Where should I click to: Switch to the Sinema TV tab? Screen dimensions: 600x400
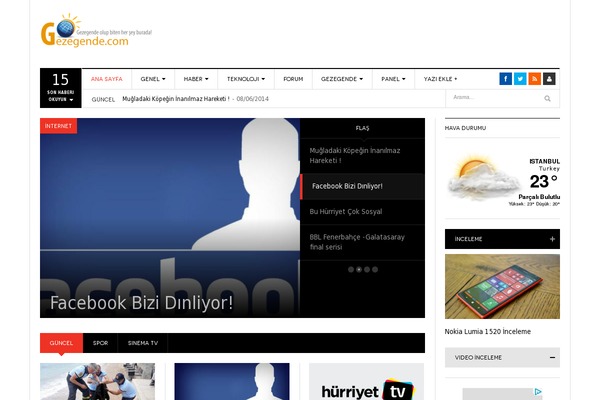click(143, 343)
